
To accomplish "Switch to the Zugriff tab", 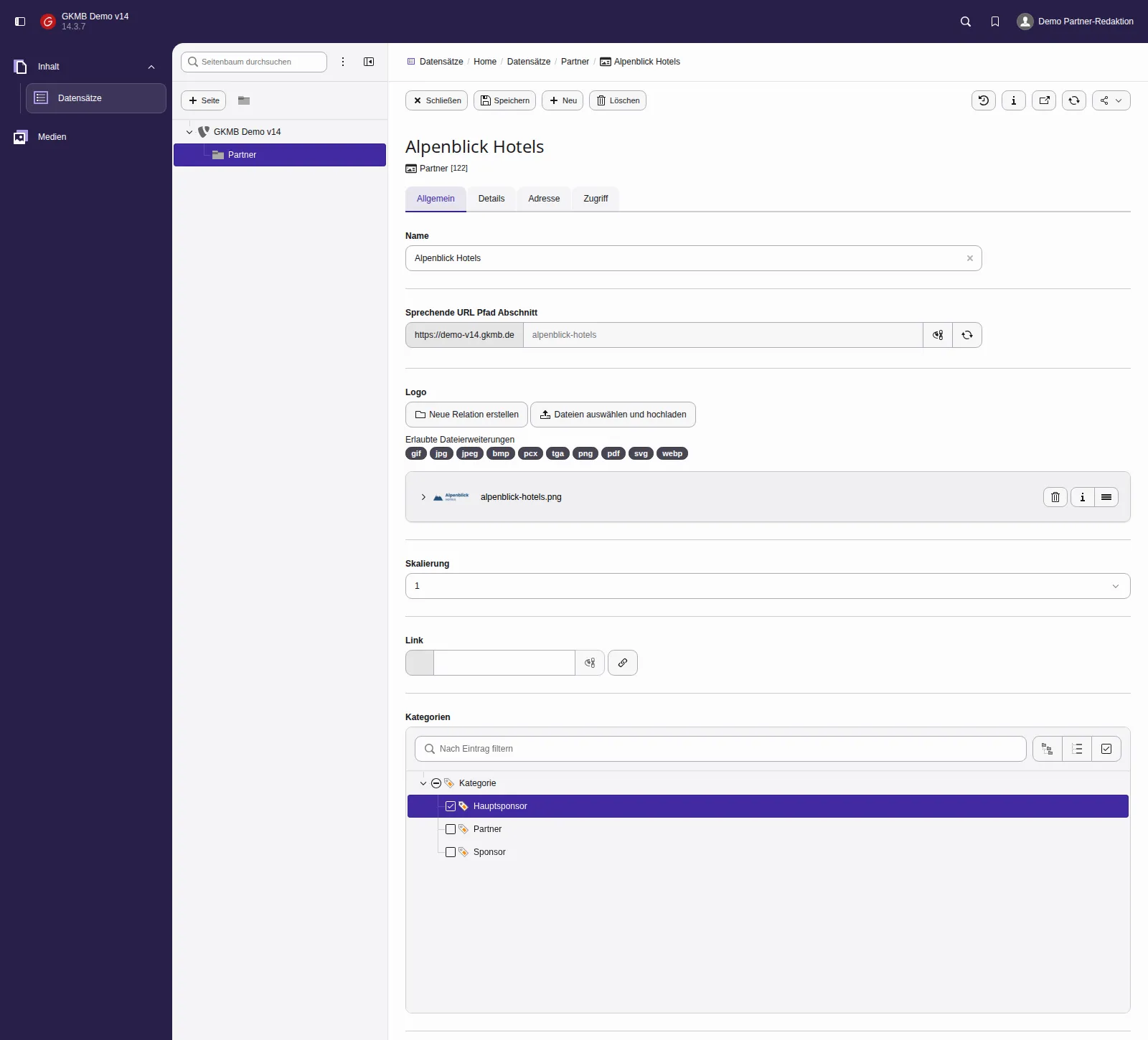I will pyautogui.click(x=596, y=199).
